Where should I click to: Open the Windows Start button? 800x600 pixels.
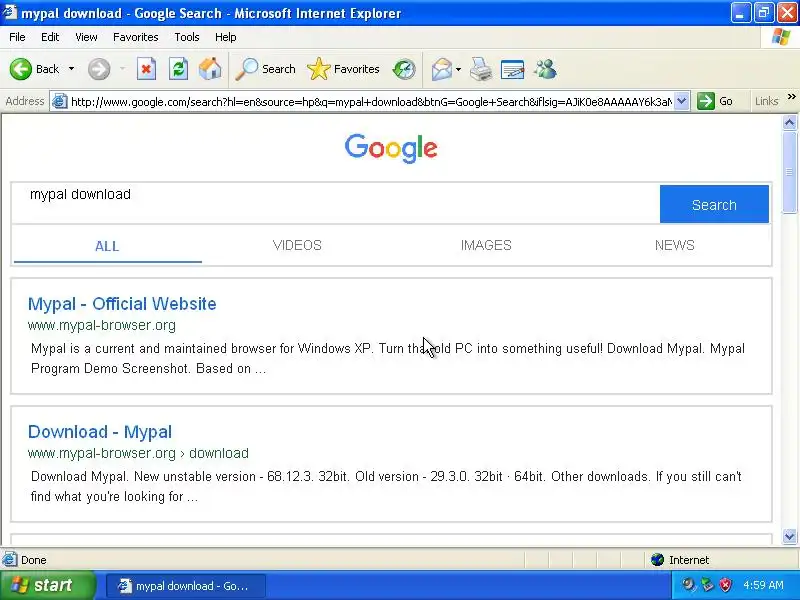(x=47, y=585)
